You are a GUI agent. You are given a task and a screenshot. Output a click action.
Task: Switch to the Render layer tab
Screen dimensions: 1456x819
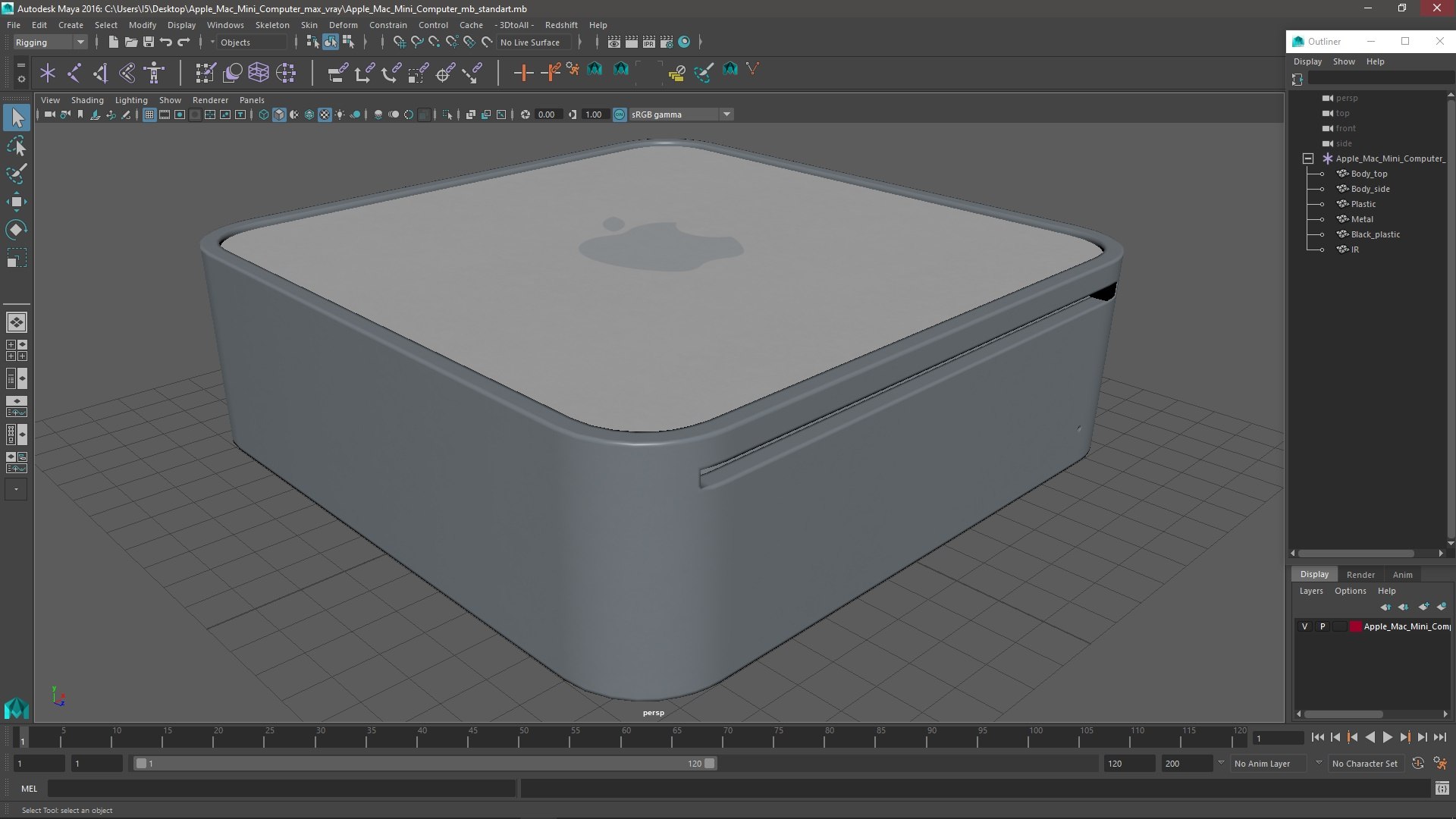click(x=1360, y=575)
